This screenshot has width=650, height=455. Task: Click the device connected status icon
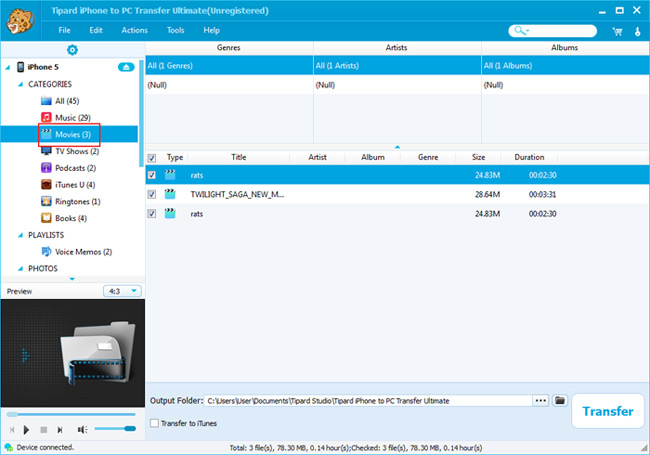click(8, 447)
